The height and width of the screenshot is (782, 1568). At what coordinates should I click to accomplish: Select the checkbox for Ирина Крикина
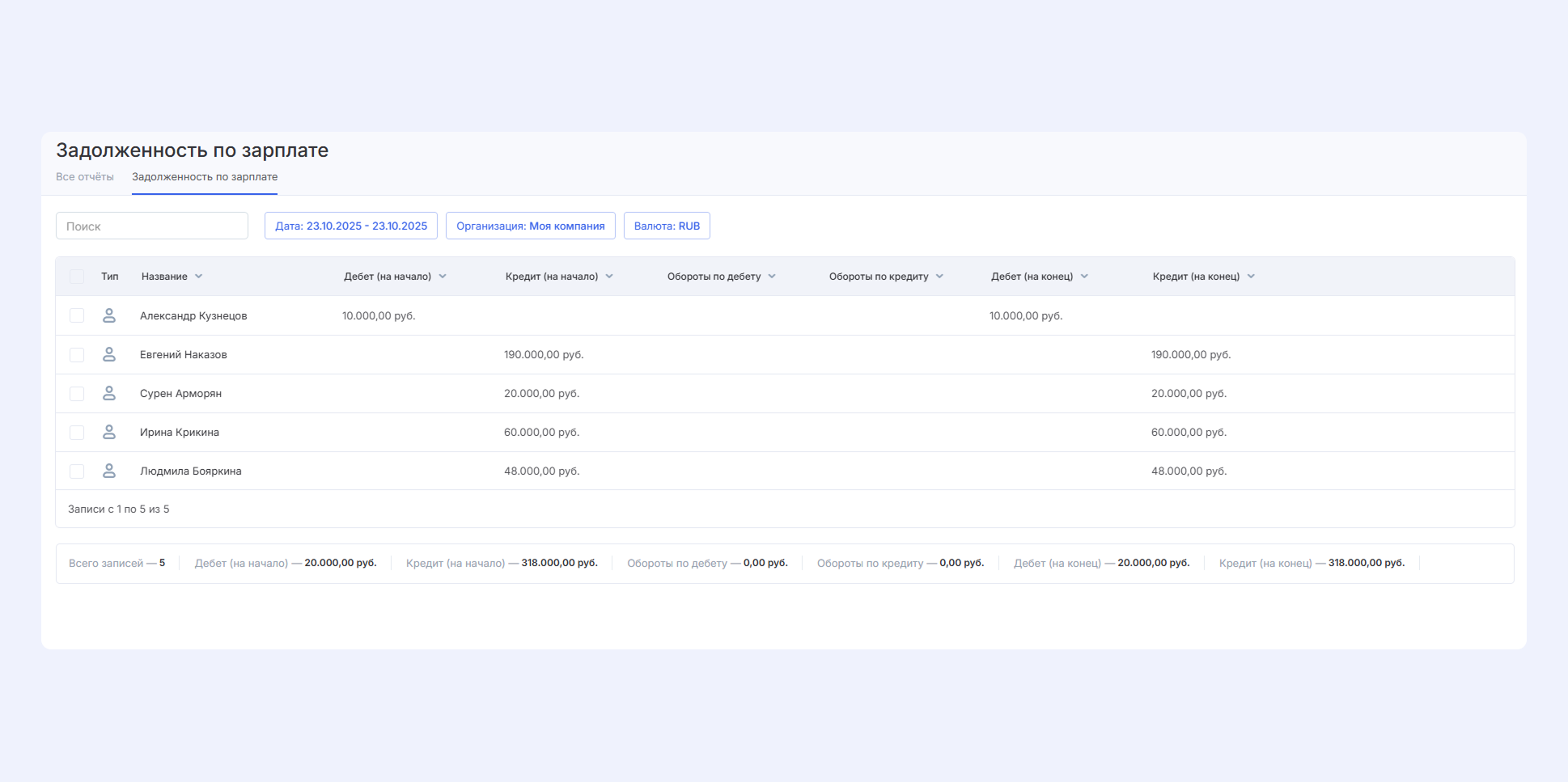(x=77, y=433)
